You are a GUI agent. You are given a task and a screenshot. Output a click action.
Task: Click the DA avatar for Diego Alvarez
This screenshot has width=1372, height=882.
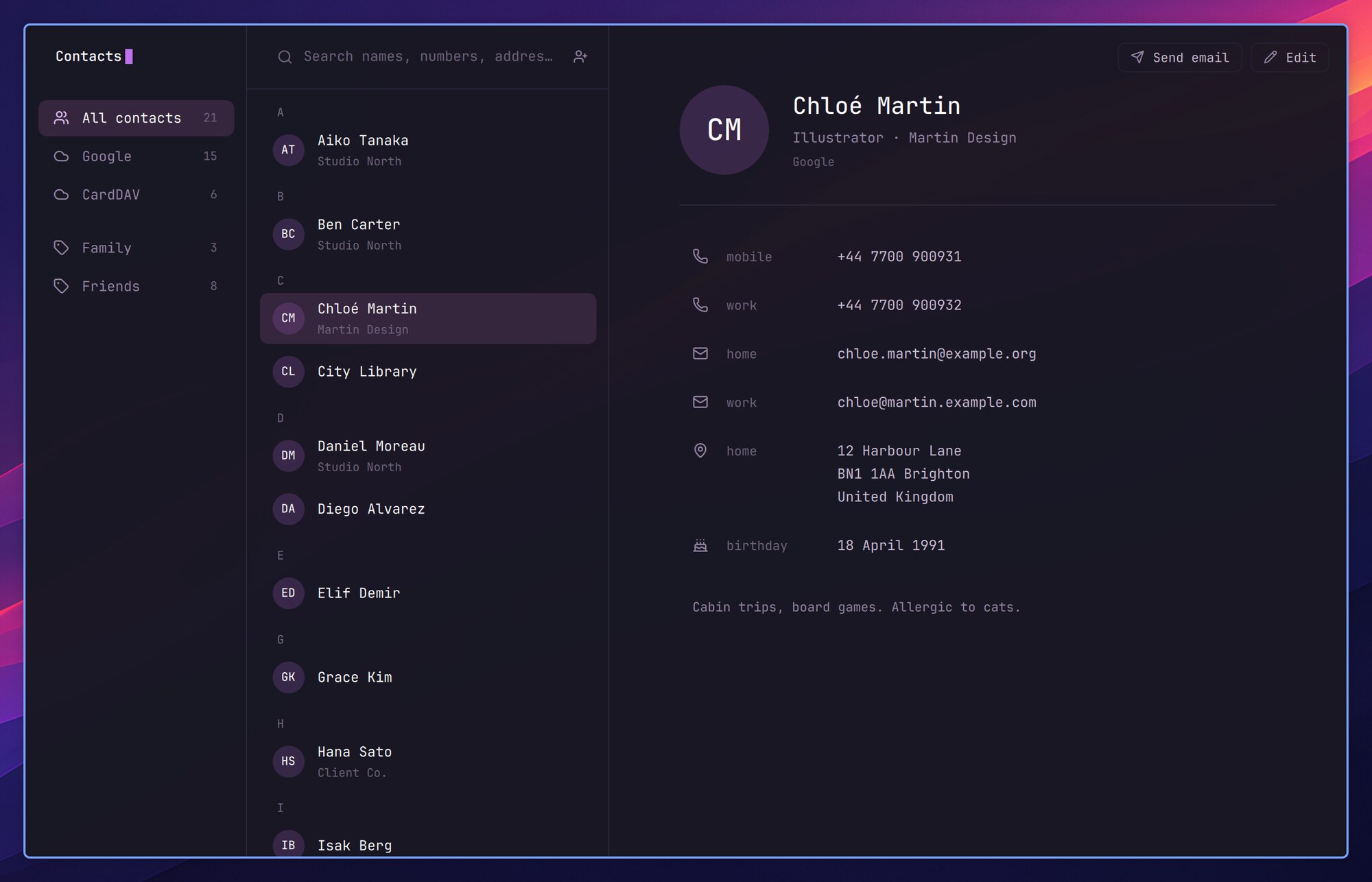(x=288, y=510)
